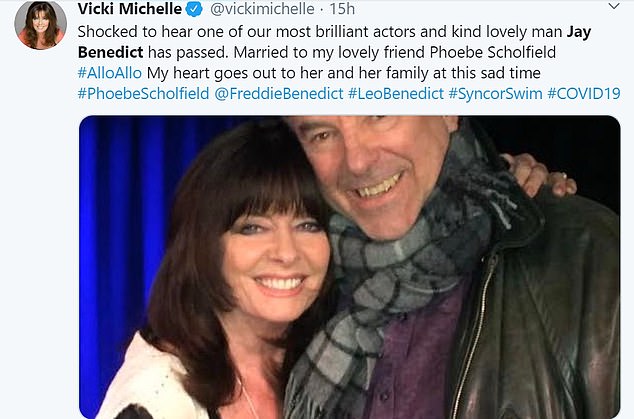Expand the tweet options chevron
Viewport: 634px width, 419px height.
tap(614, 6)
